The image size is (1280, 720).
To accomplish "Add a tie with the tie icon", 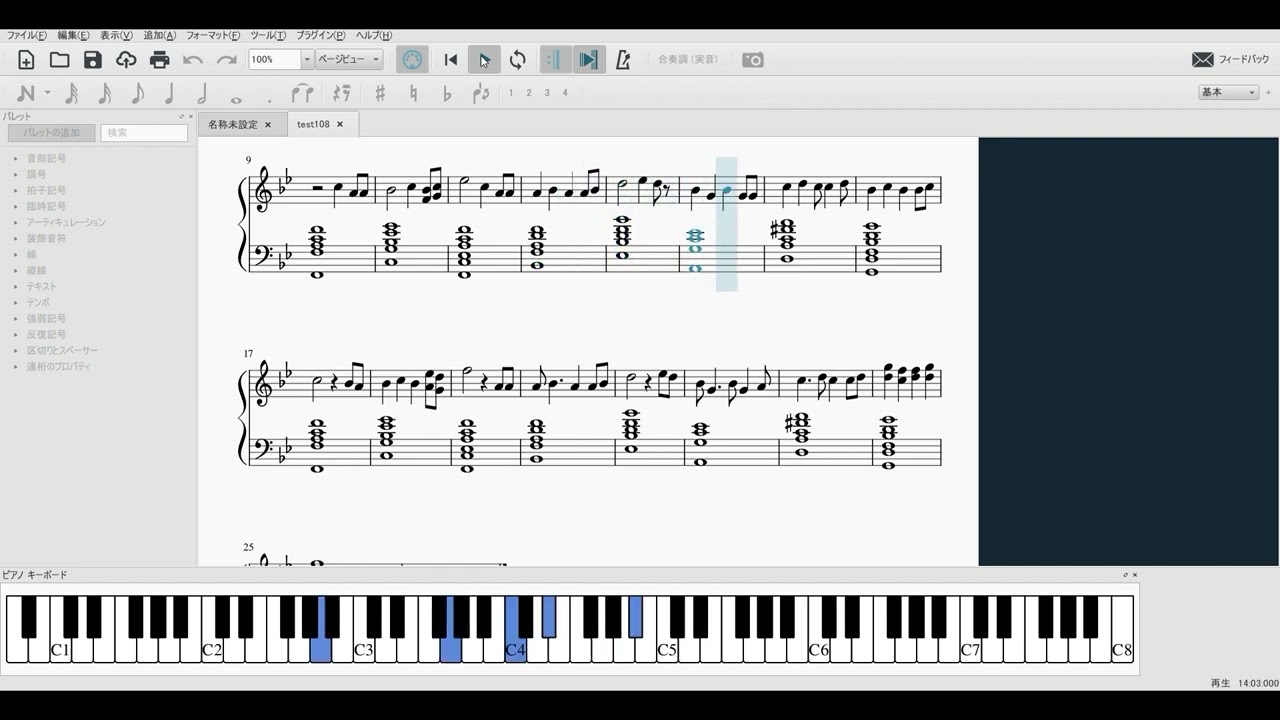I will click(302, 93).
